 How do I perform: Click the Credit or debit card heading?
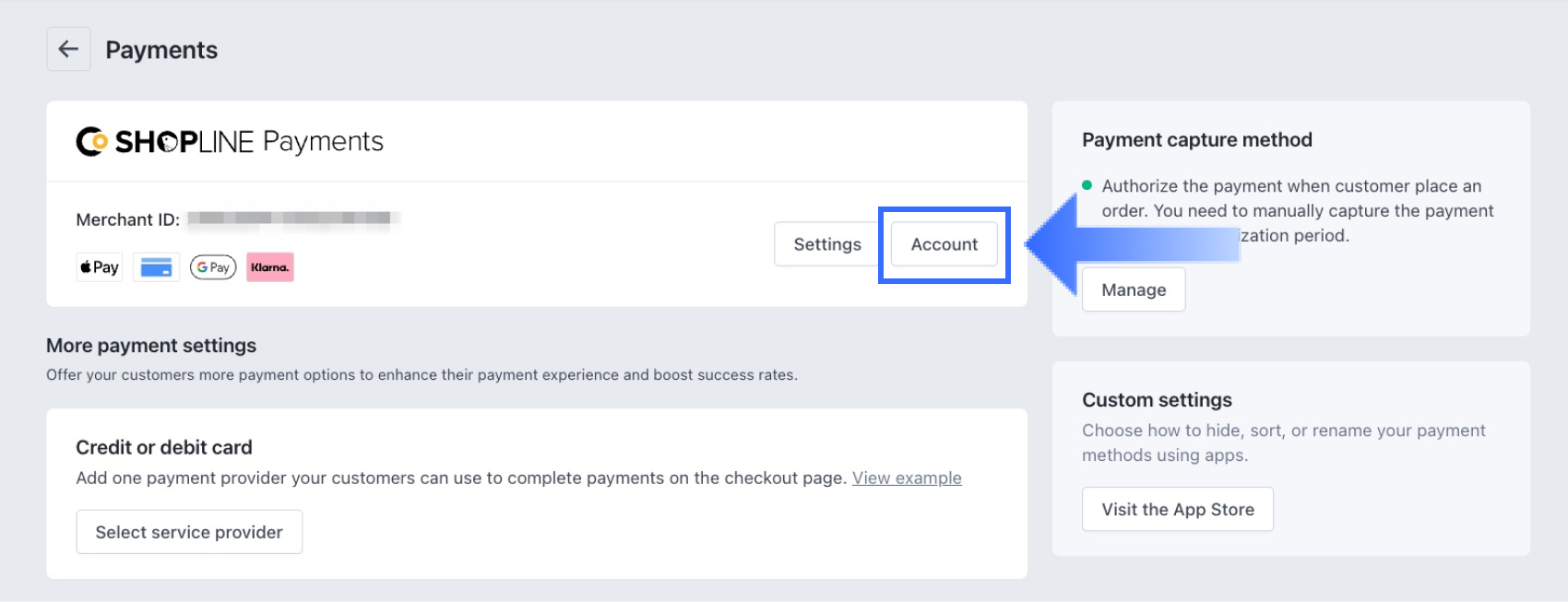[164, 447]
